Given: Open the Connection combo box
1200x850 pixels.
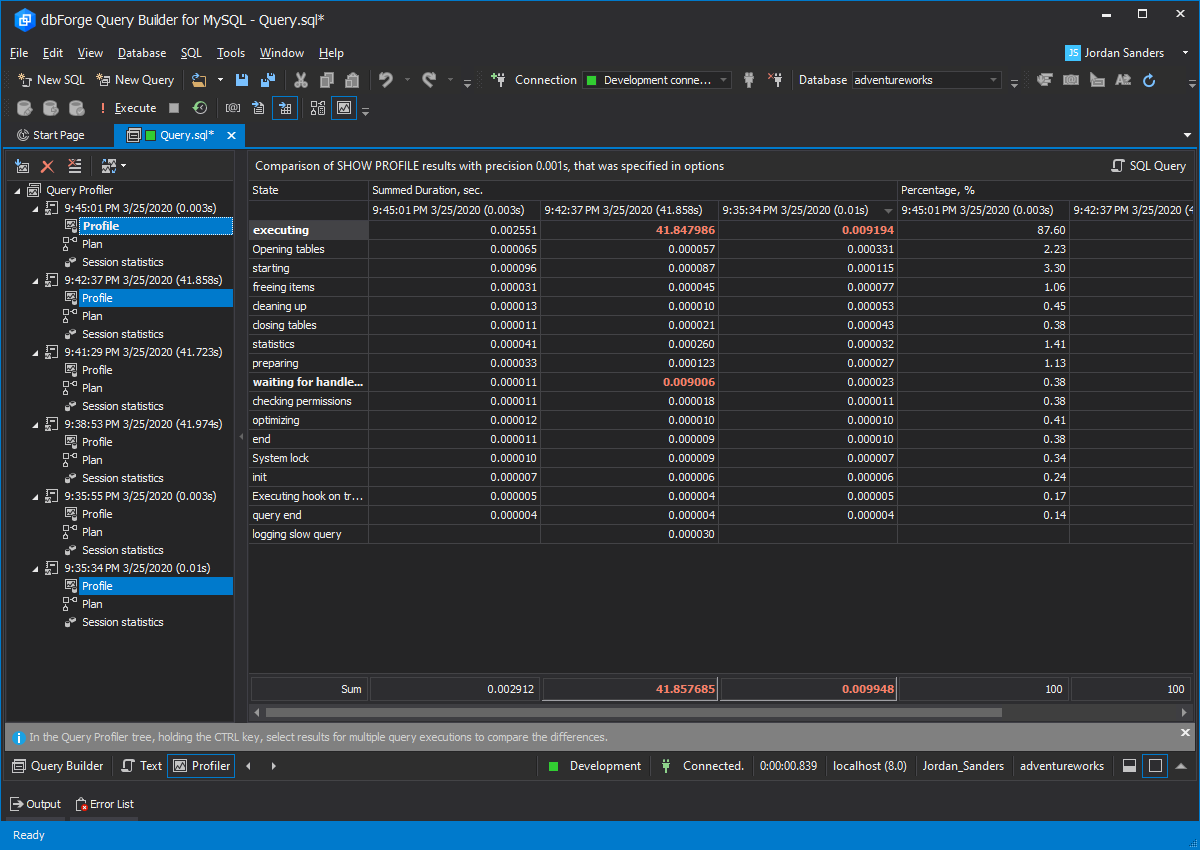Looking at the screenshot, I should (657, 80).
